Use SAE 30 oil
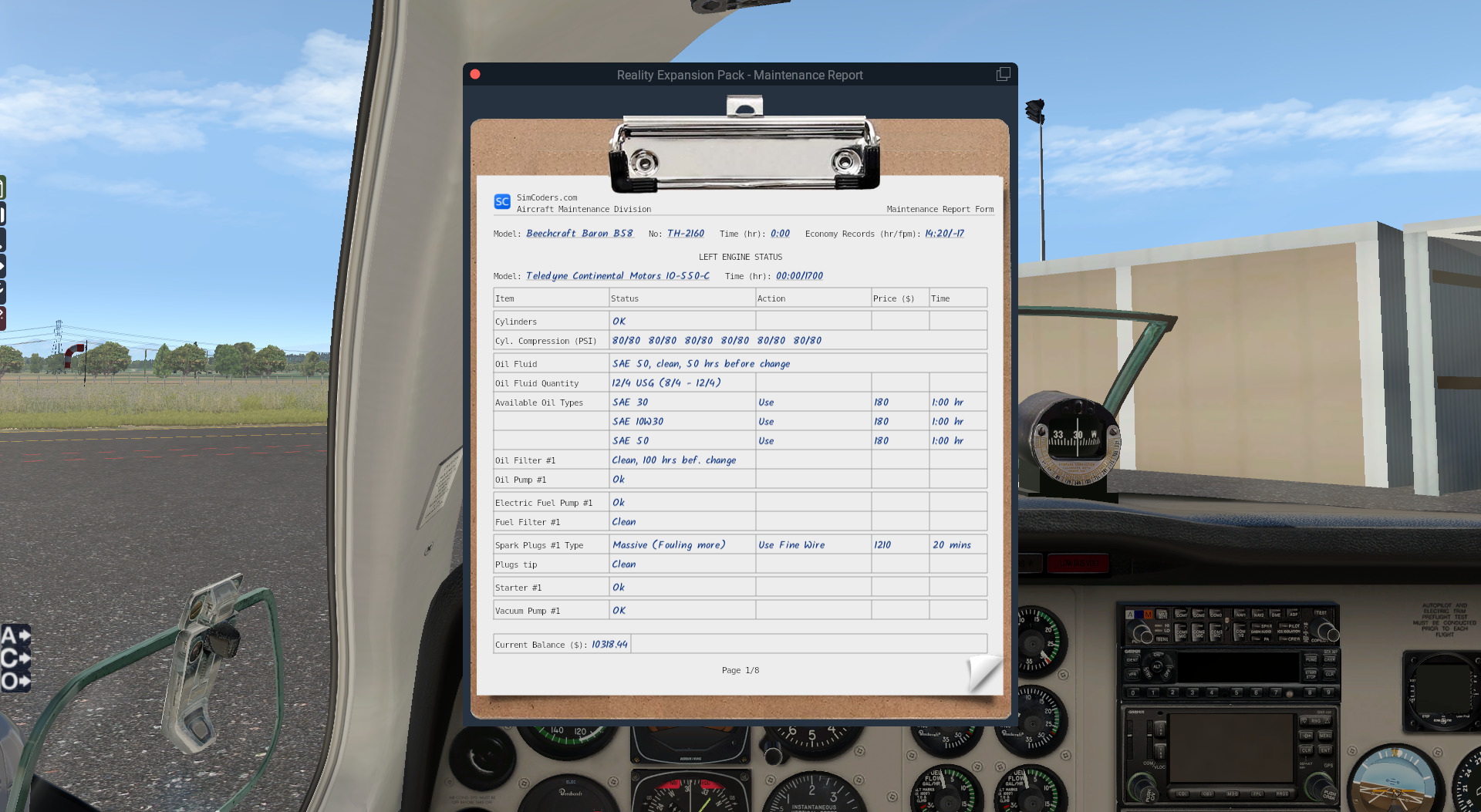 [x=766, y=403]
